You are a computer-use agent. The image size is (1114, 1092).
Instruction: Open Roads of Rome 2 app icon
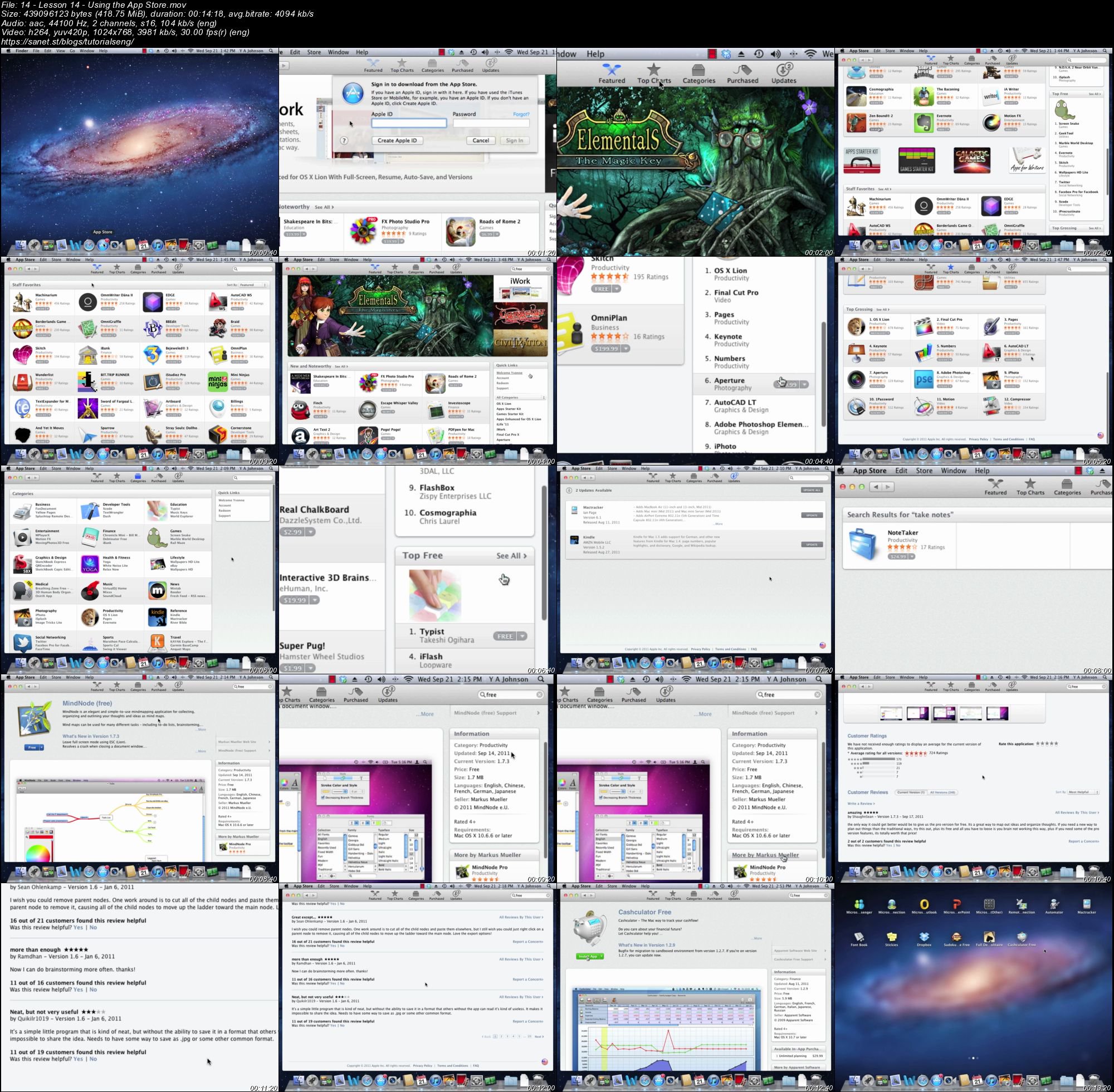point(461,231)
